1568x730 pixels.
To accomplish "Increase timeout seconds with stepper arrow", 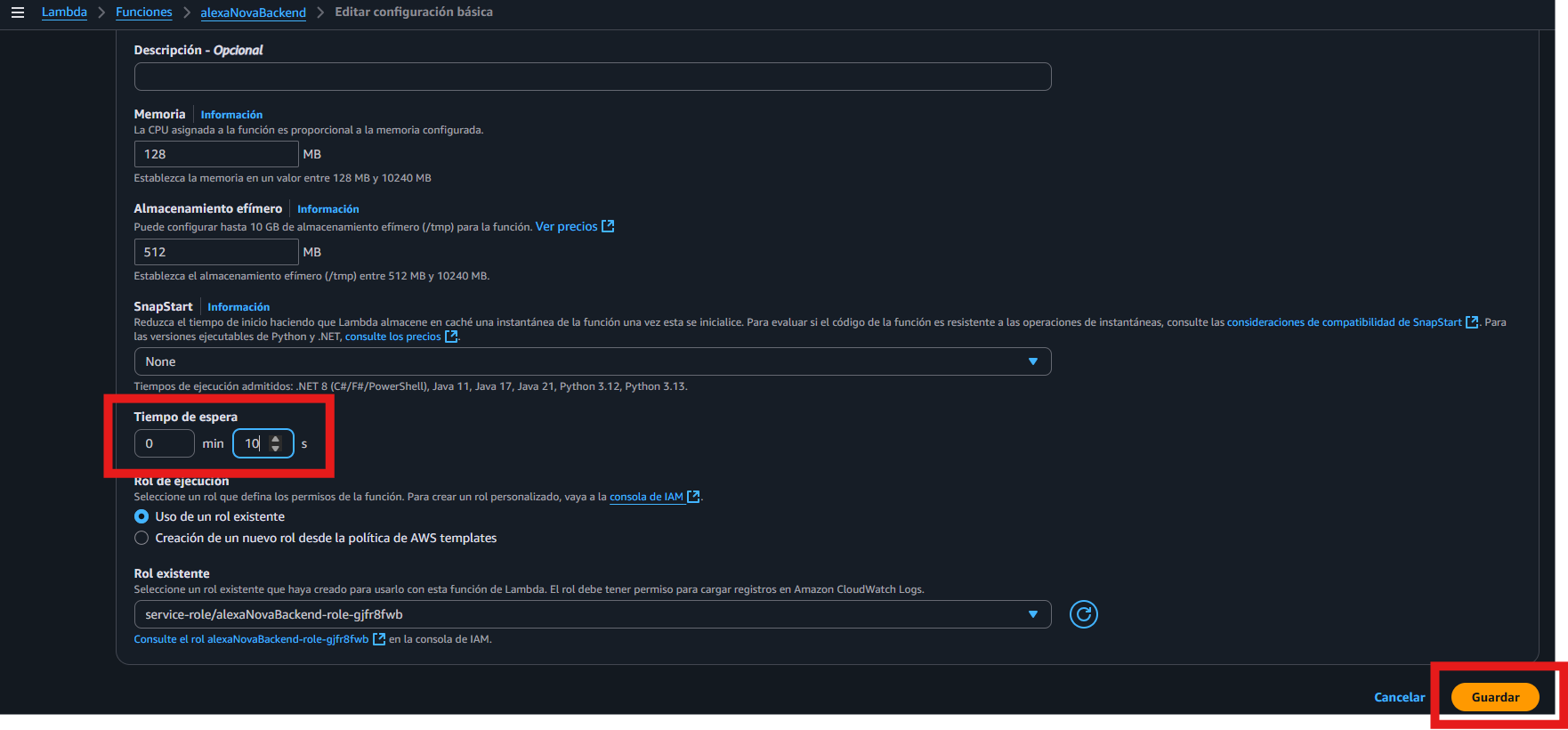I will [276, 438].
